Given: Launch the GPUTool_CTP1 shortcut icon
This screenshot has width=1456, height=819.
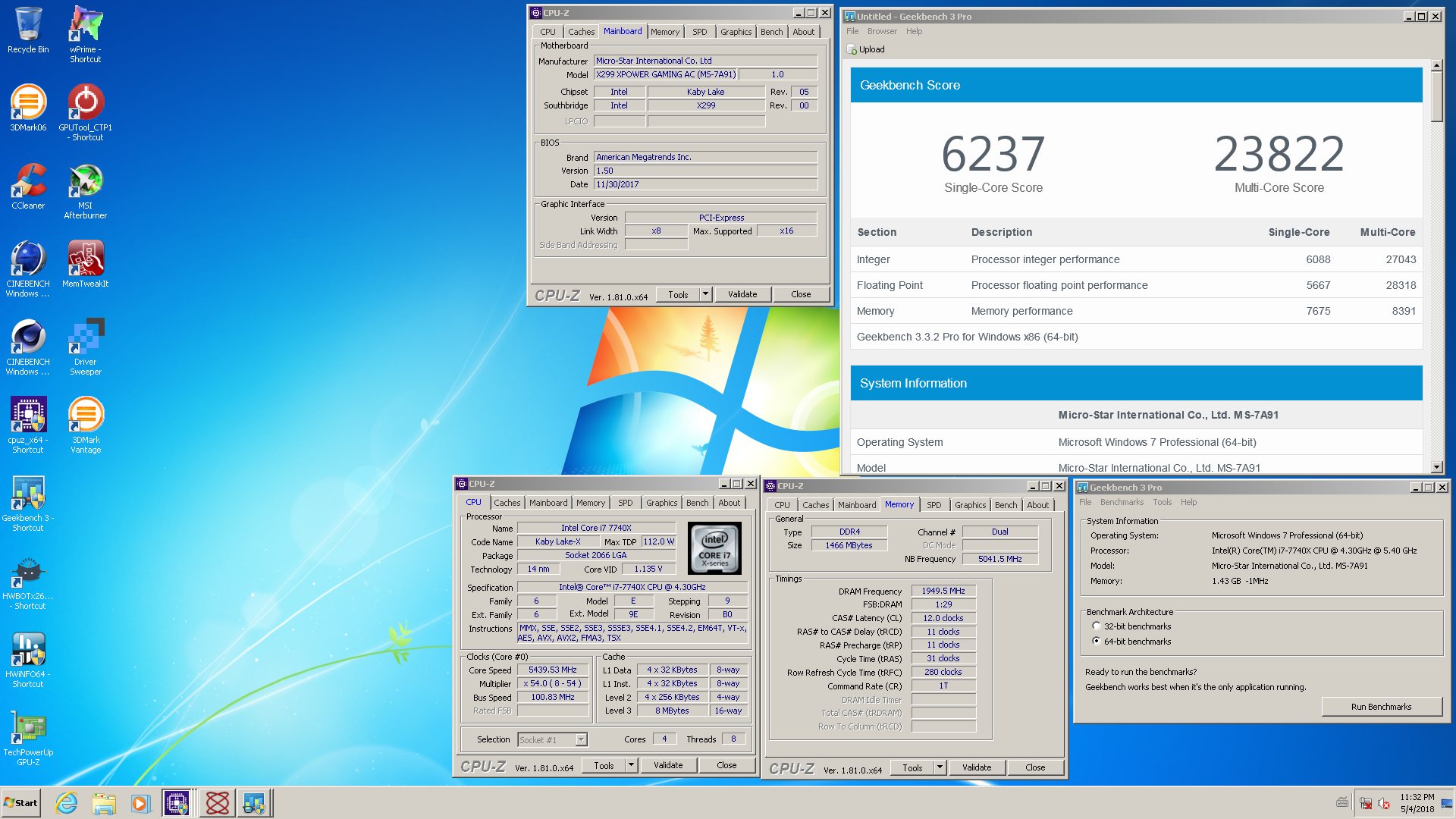Looking at the screenshot, I should click(x=86, y=112).
